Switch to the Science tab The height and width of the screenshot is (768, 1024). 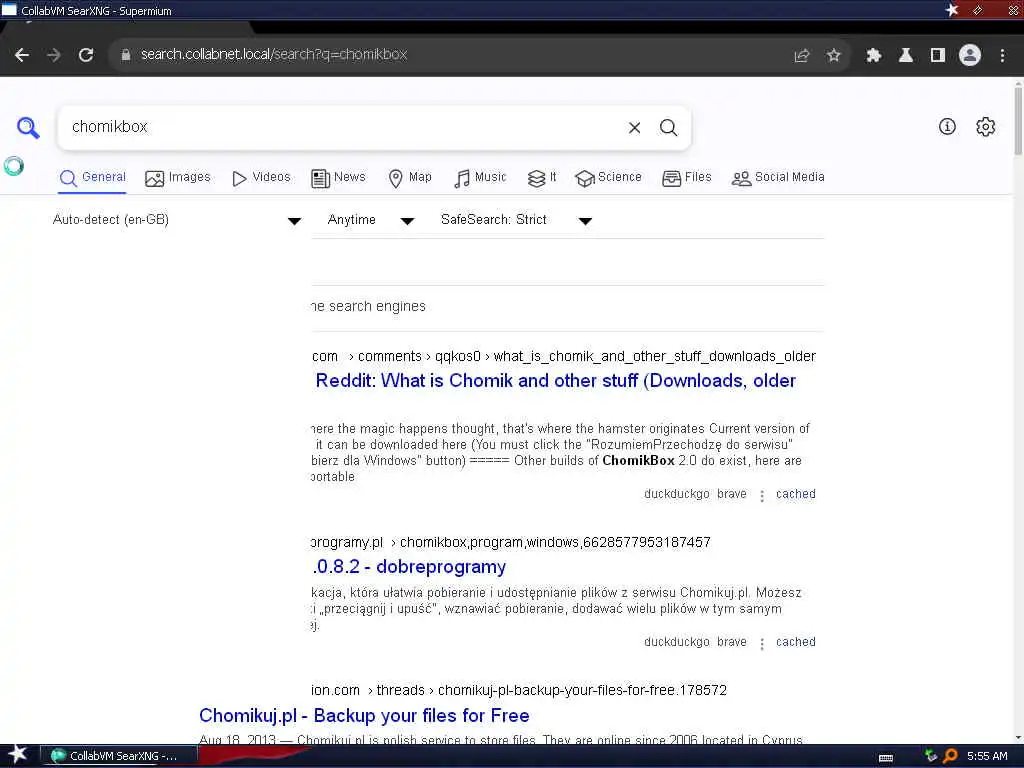(x=608, y=178)
